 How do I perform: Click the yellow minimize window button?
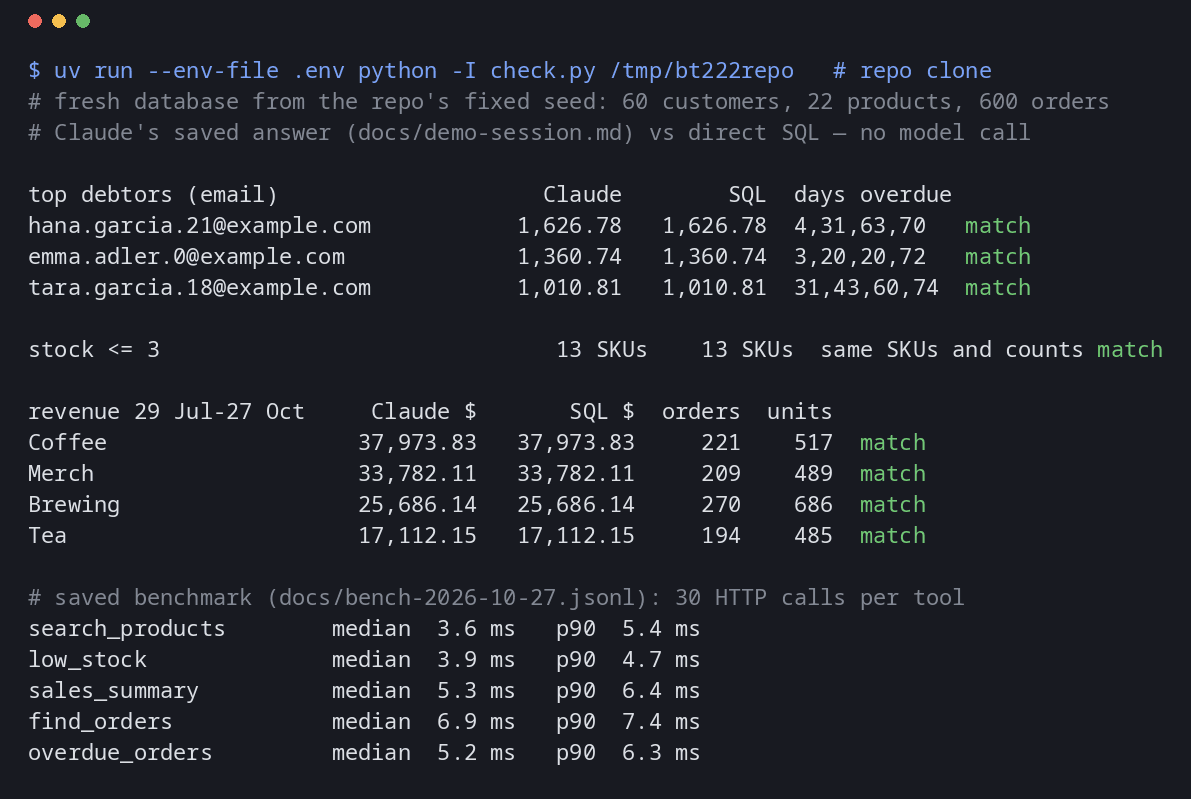click(59, 21)
